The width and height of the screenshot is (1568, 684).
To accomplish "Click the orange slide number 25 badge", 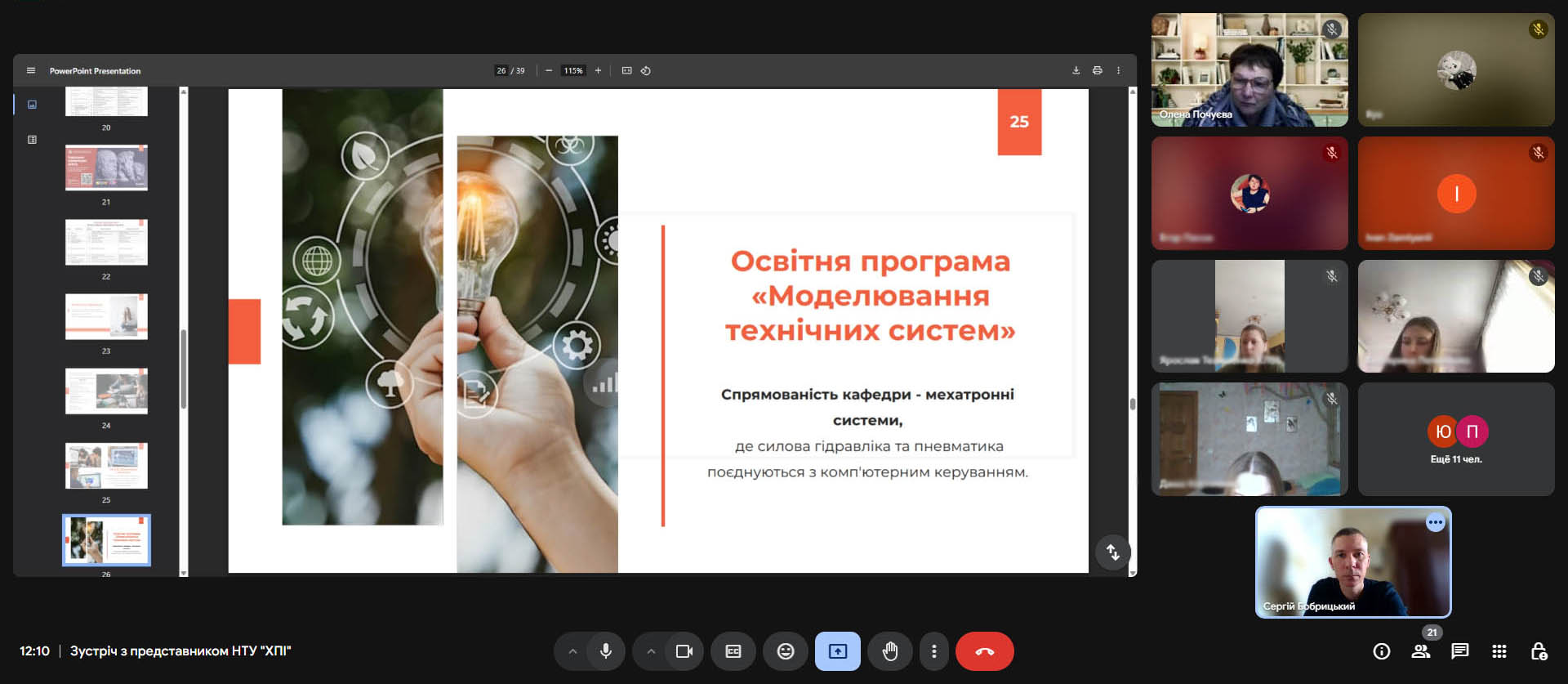I will (x=1019, y=122).
